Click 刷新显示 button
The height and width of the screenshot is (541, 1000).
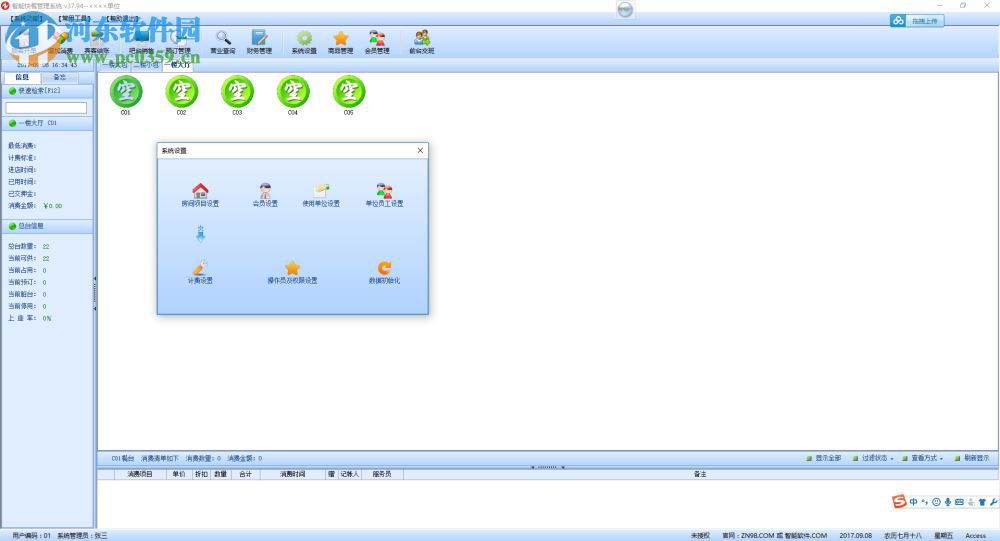[x=972, y=458]
